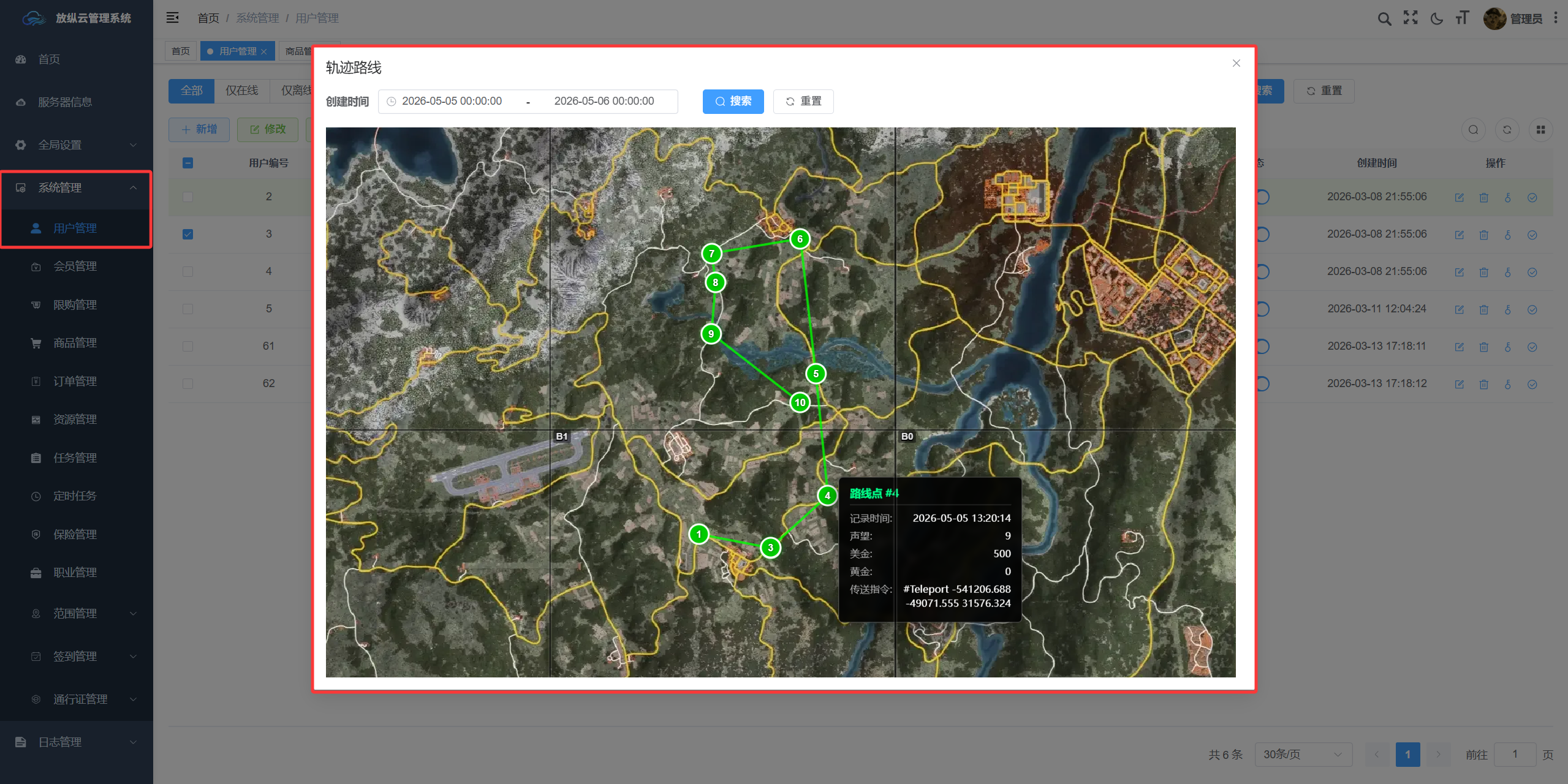The width and height of the screenshot is (1568, 784).
Task: Open 定时任务 sidebar item
Action: tap(77, 496)
